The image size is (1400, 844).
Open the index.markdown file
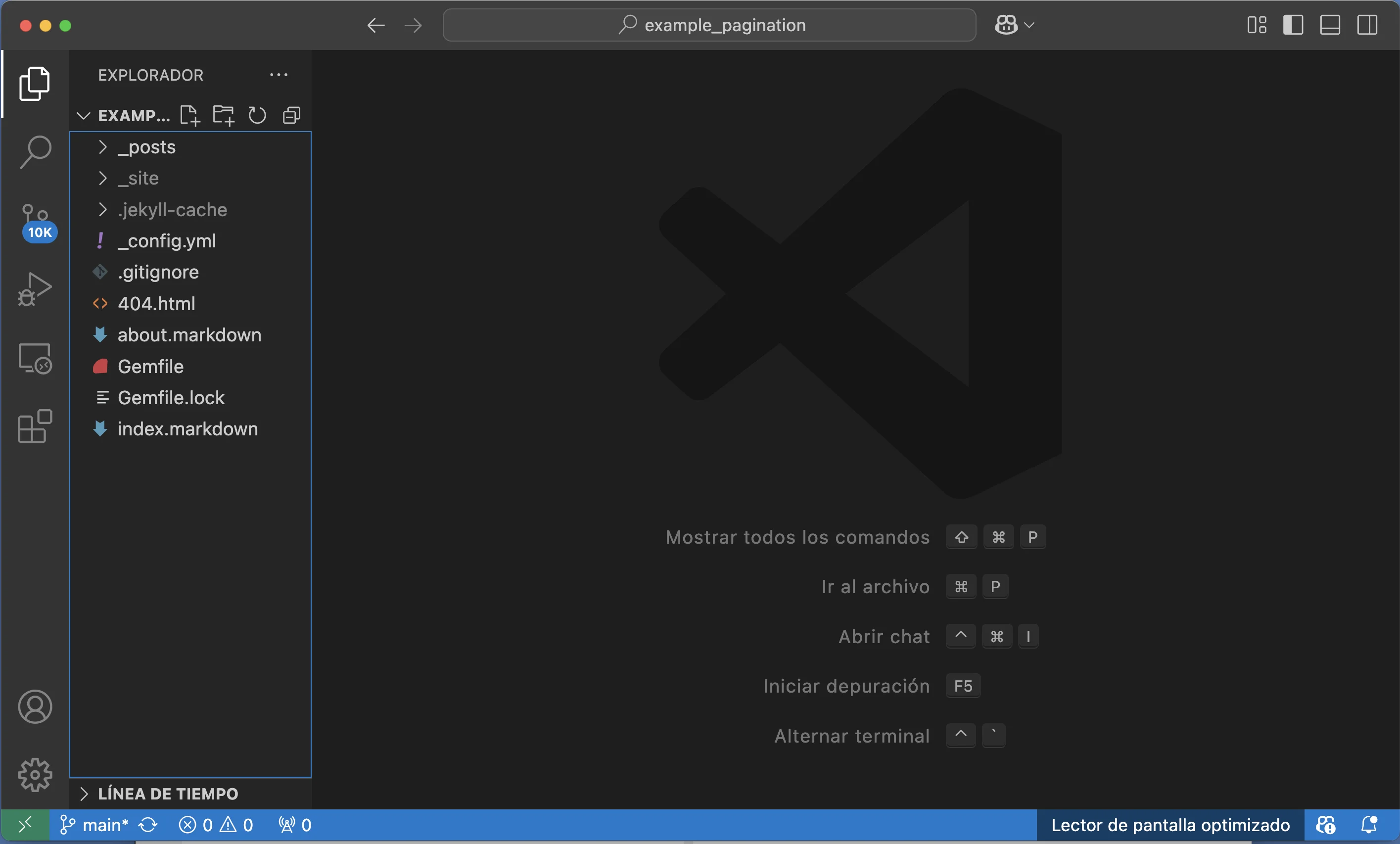190,429
